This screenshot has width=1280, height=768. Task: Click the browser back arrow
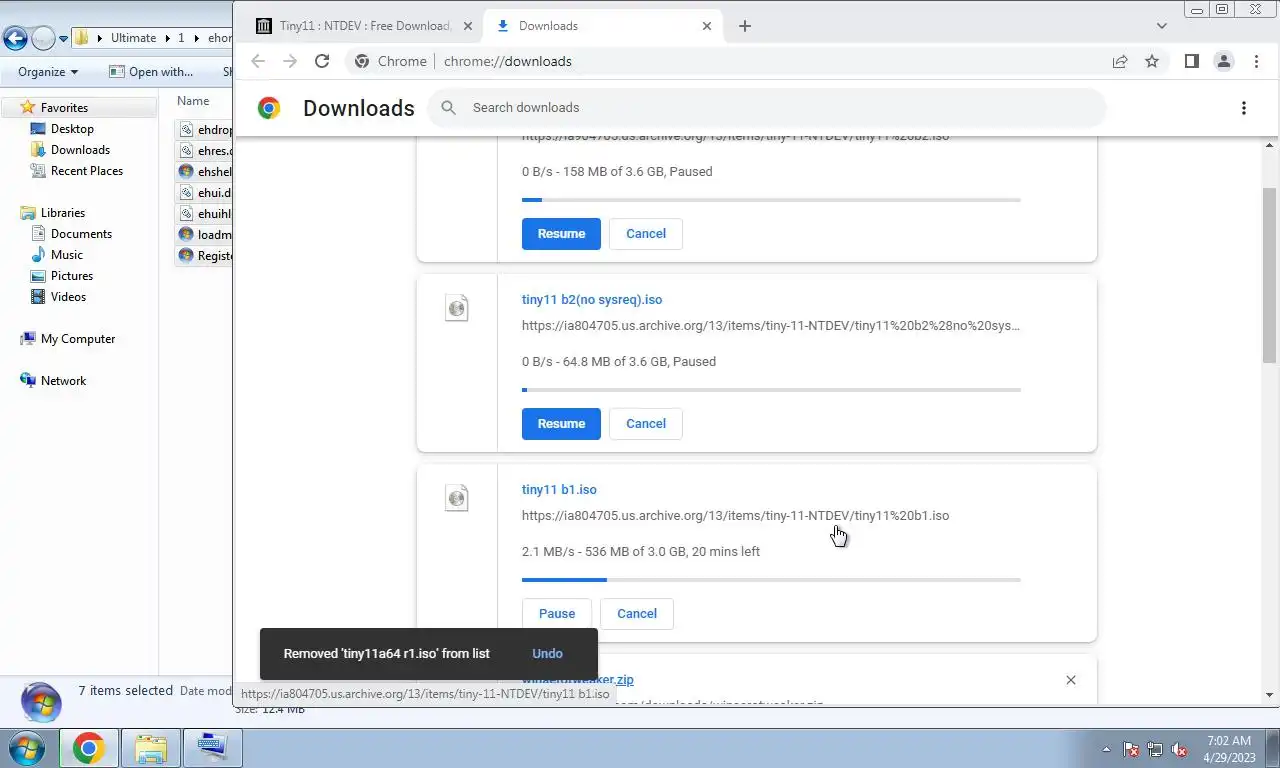[258, 61]
